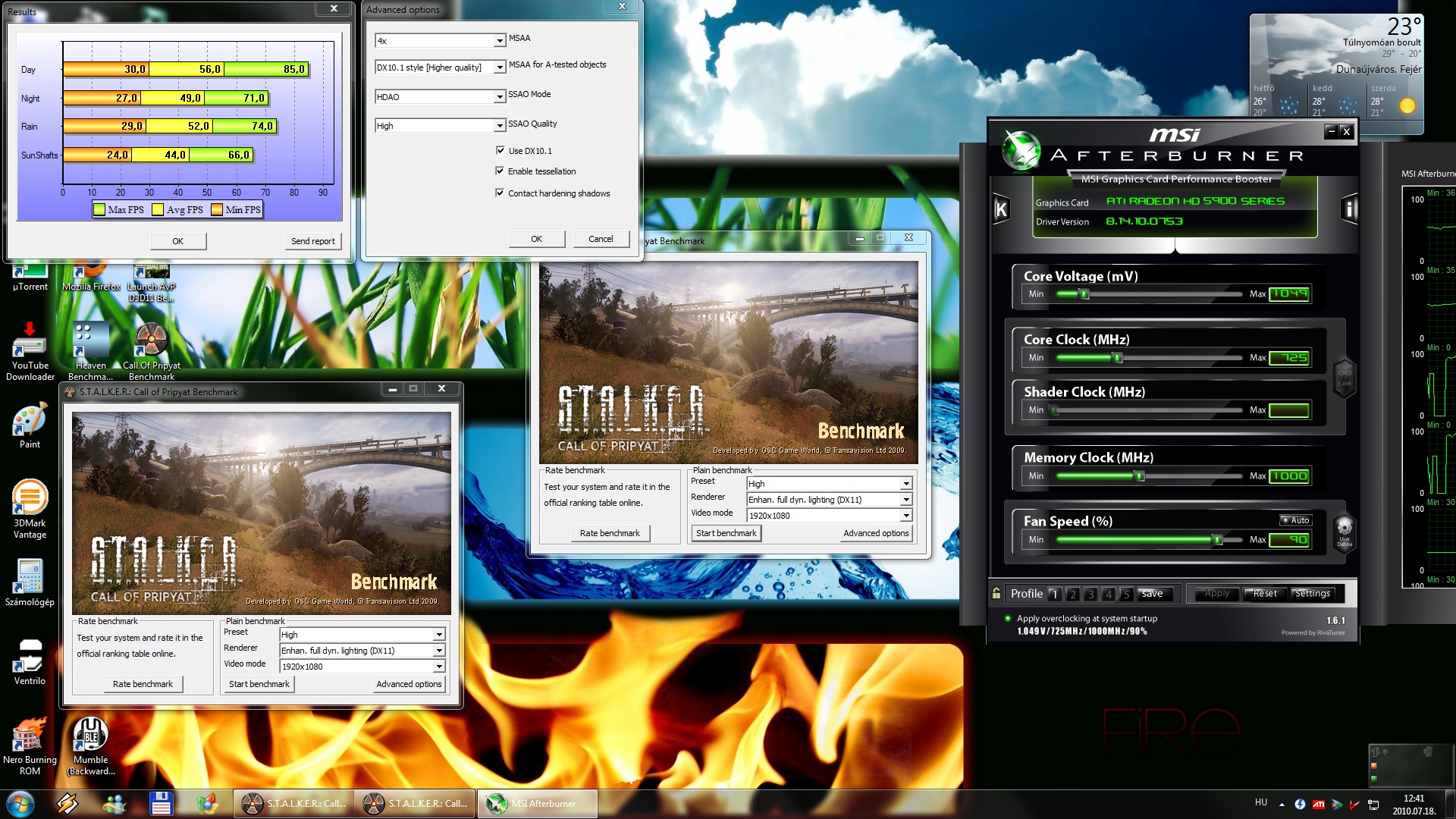Open the Paint desktop shortcut
Viewport: 1456px width, 819px height.
click(30, 426)
